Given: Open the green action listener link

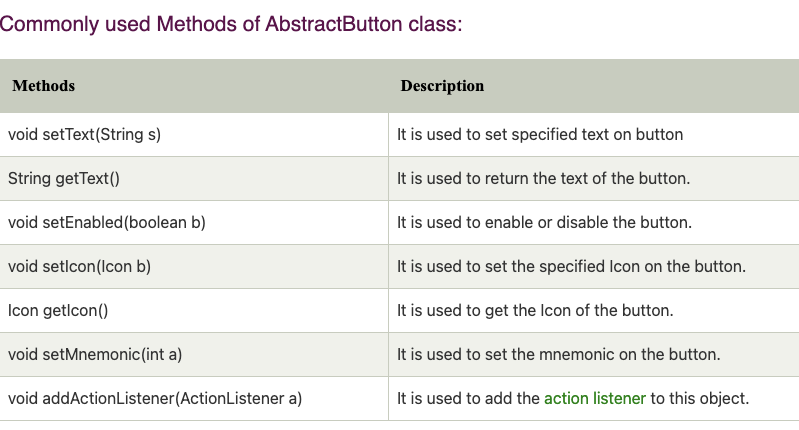Looking at the screenshot, I should [595, 398].
